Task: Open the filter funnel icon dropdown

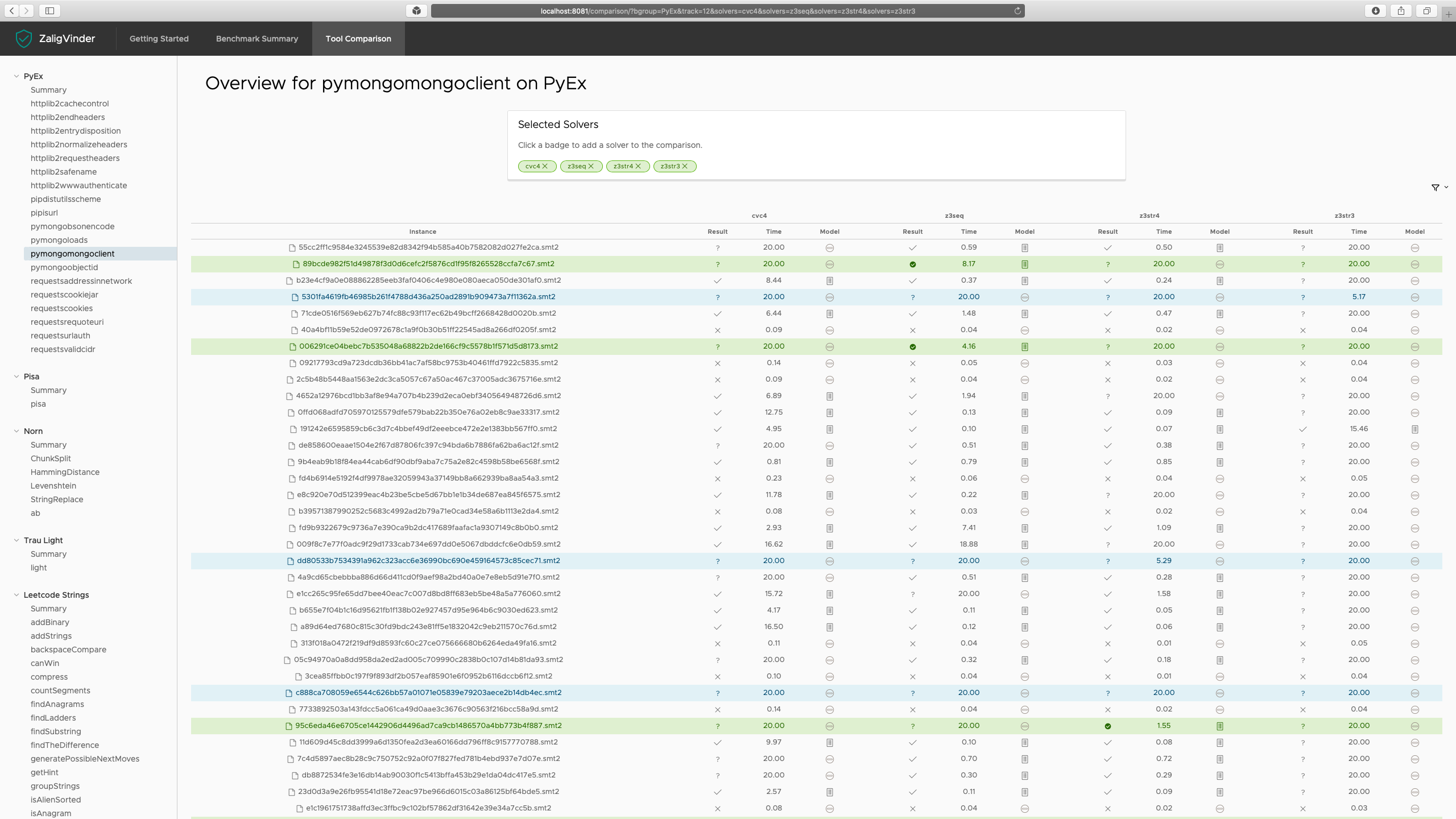Action: pyautogui.click(x=1439, y=187)
